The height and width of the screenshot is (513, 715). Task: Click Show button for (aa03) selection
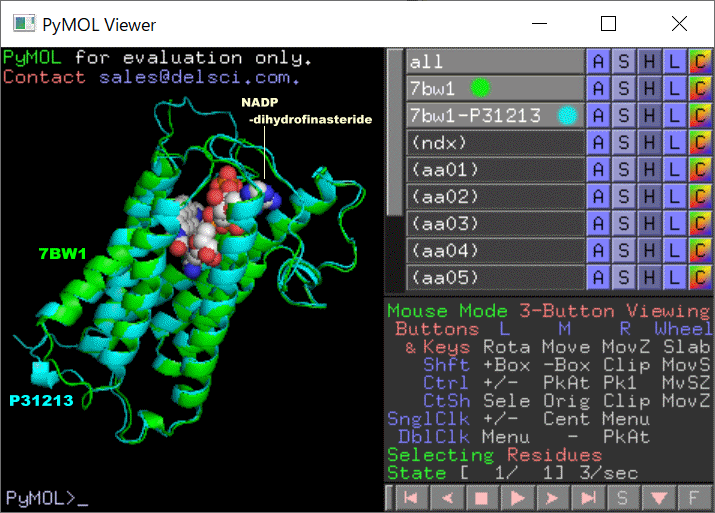[624, 223]
